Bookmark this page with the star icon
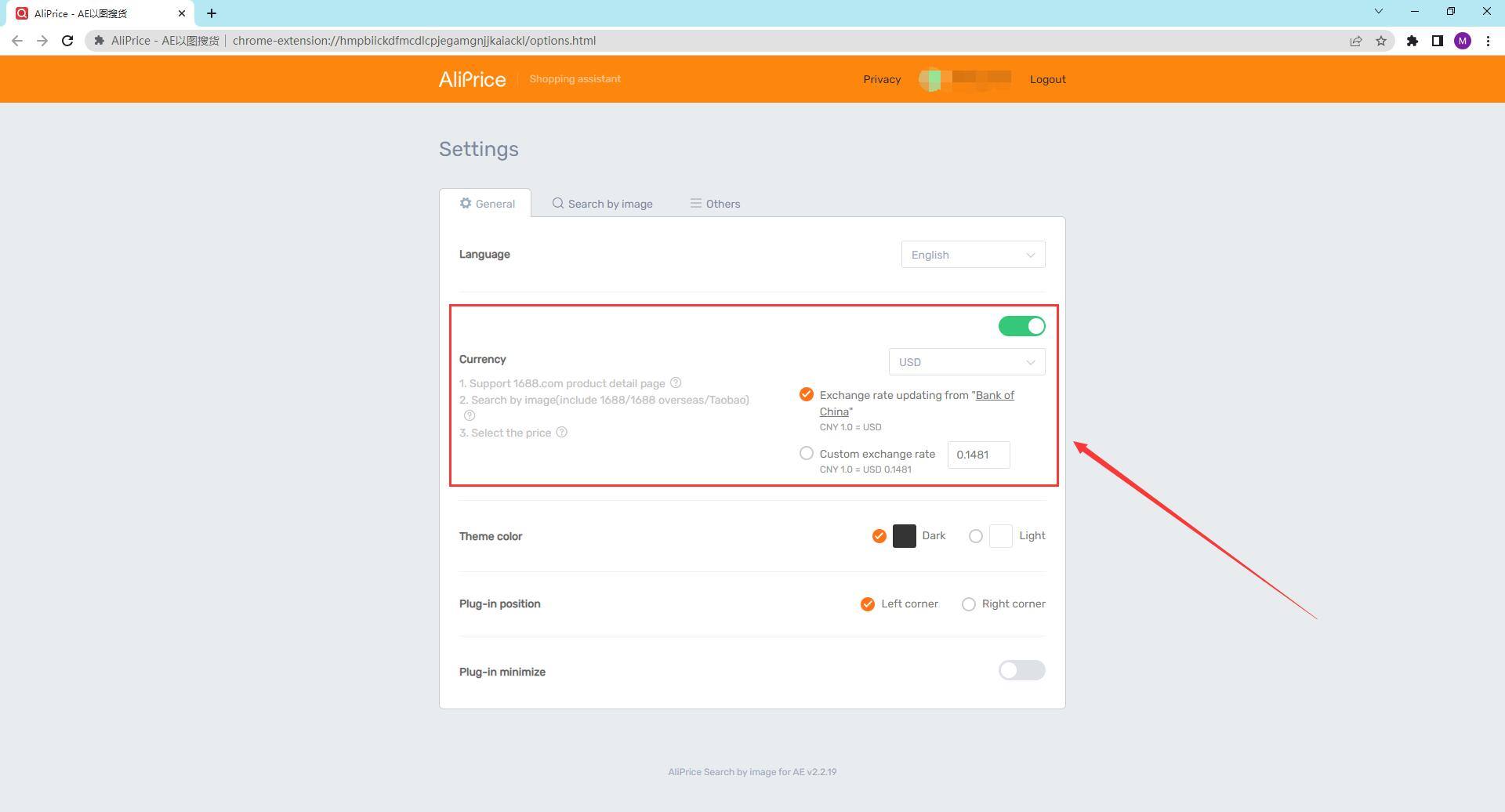Screen dimensions: 1505x812 tap(1381, 41)
